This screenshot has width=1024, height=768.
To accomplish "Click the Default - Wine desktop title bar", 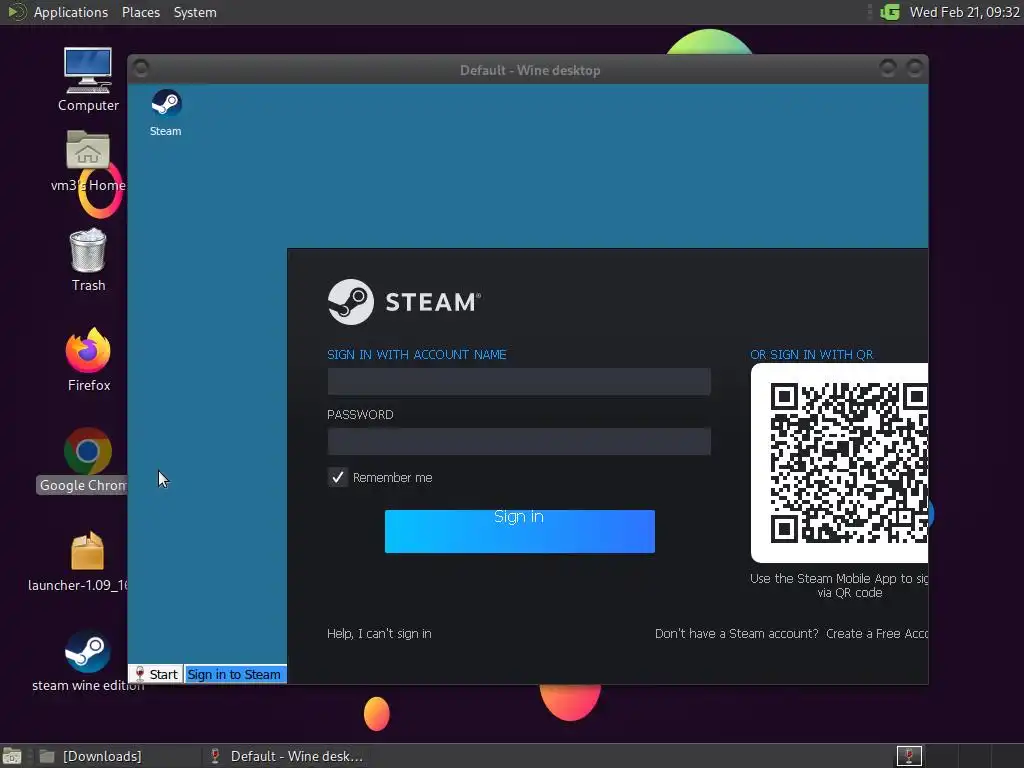I will pos(529,70).
